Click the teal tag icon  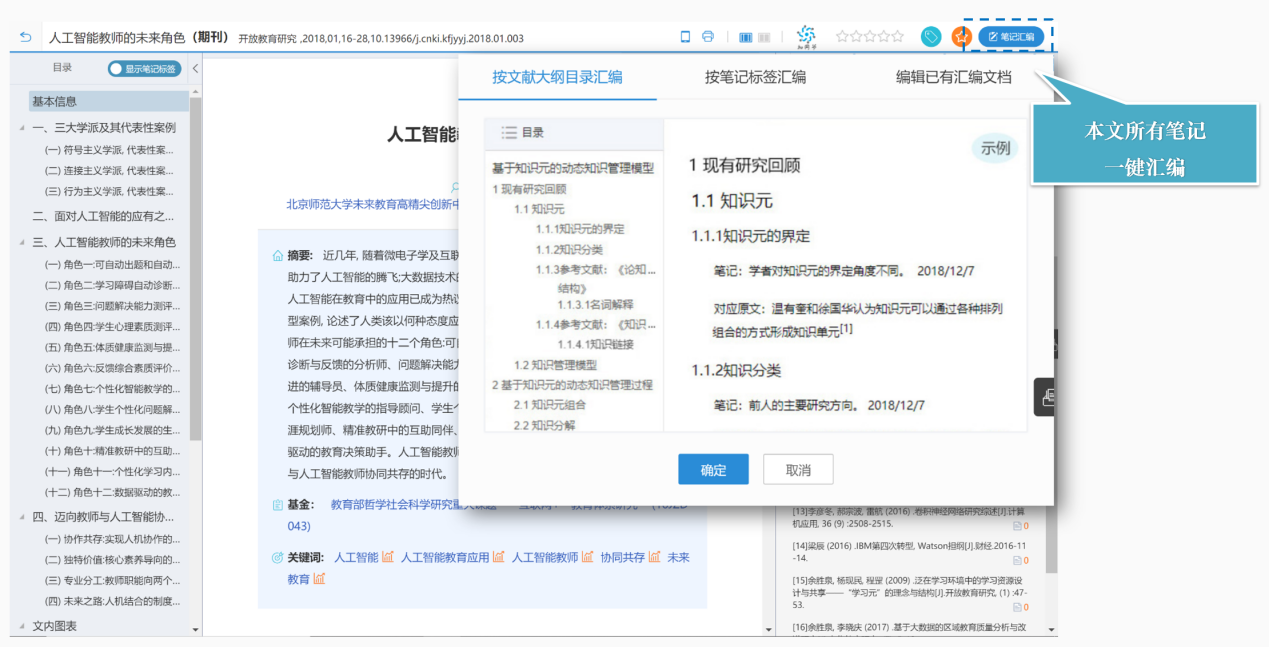(x=931, y=37)
